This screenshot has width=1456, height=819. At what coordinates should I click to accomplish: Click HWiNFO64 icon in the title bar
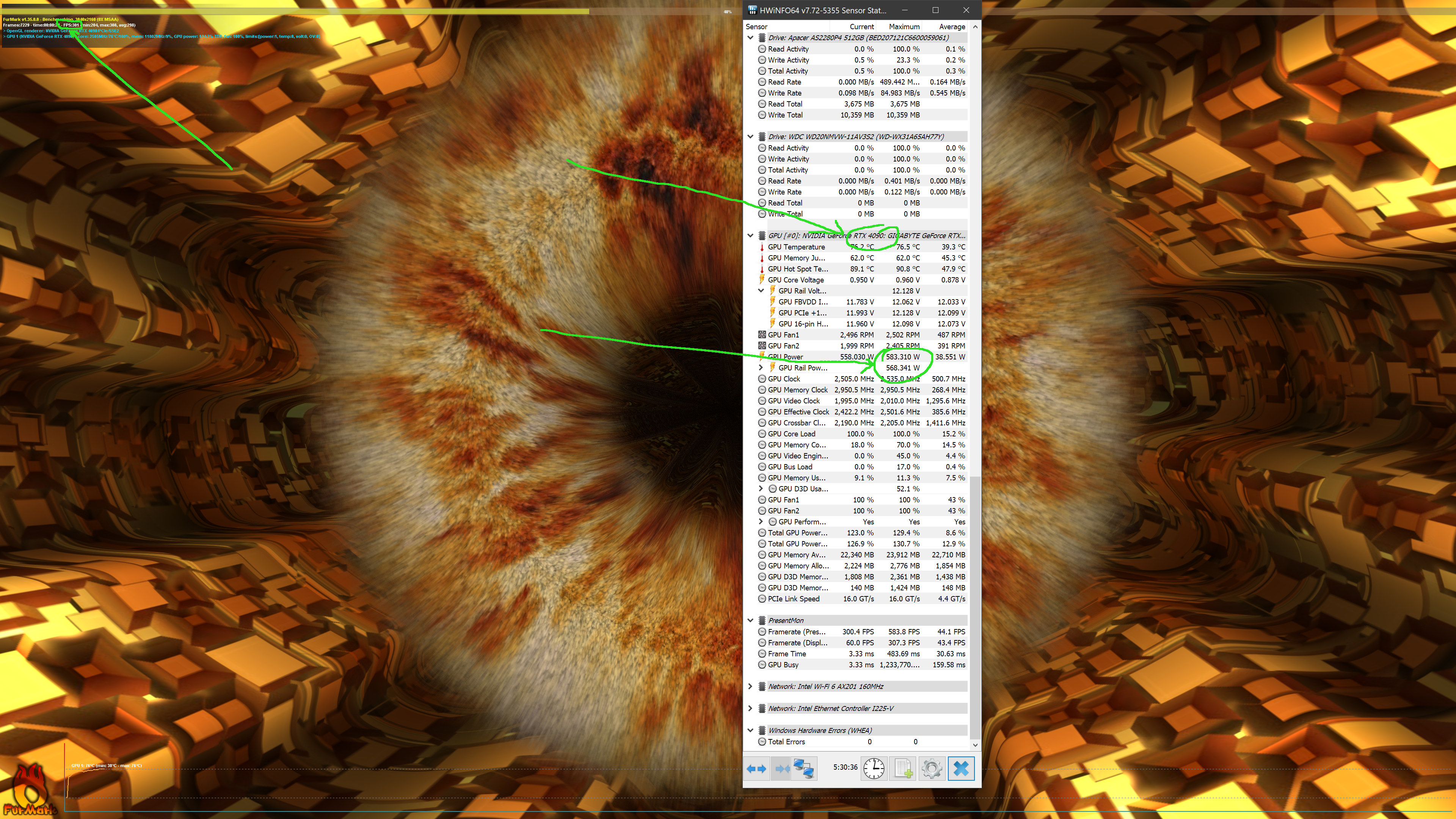(x=752, y=10)
